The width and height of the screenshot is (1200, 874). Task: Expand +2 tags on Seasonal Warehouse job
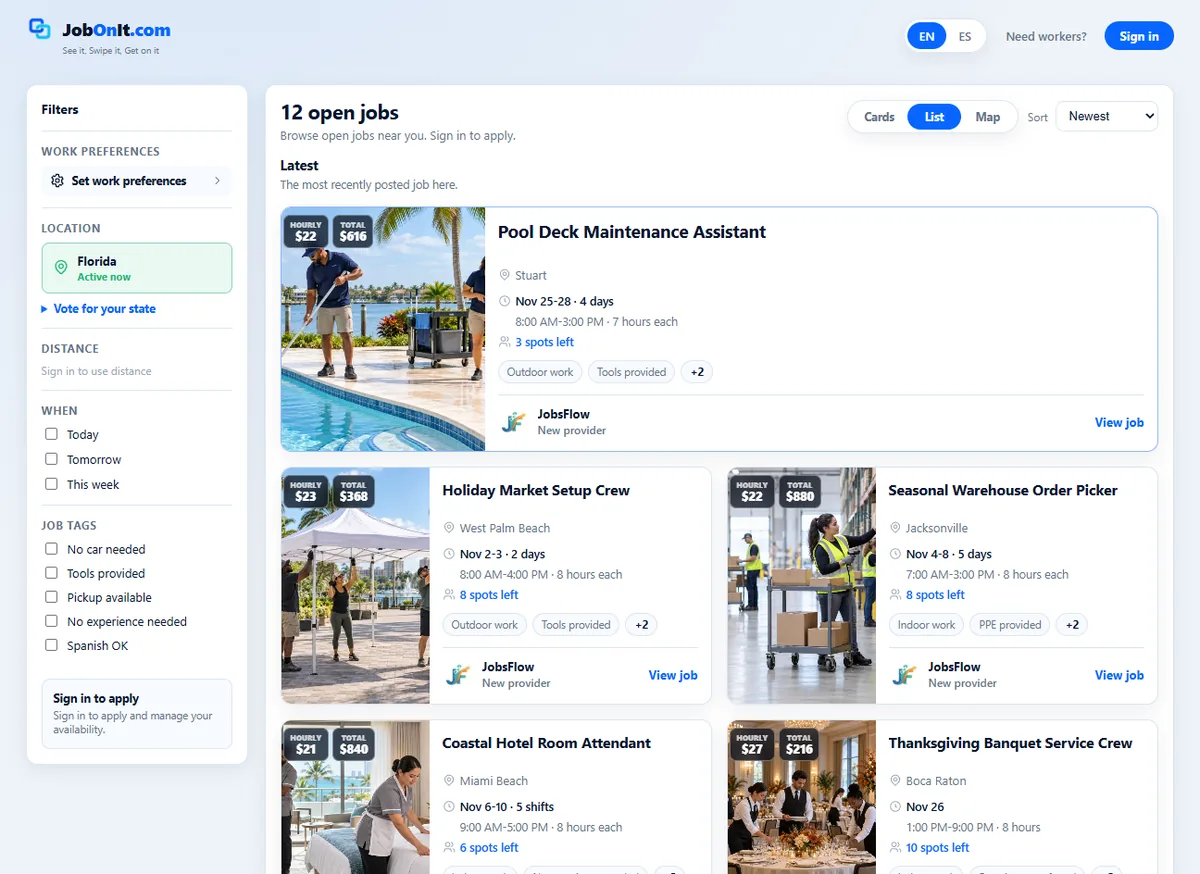1072,625
